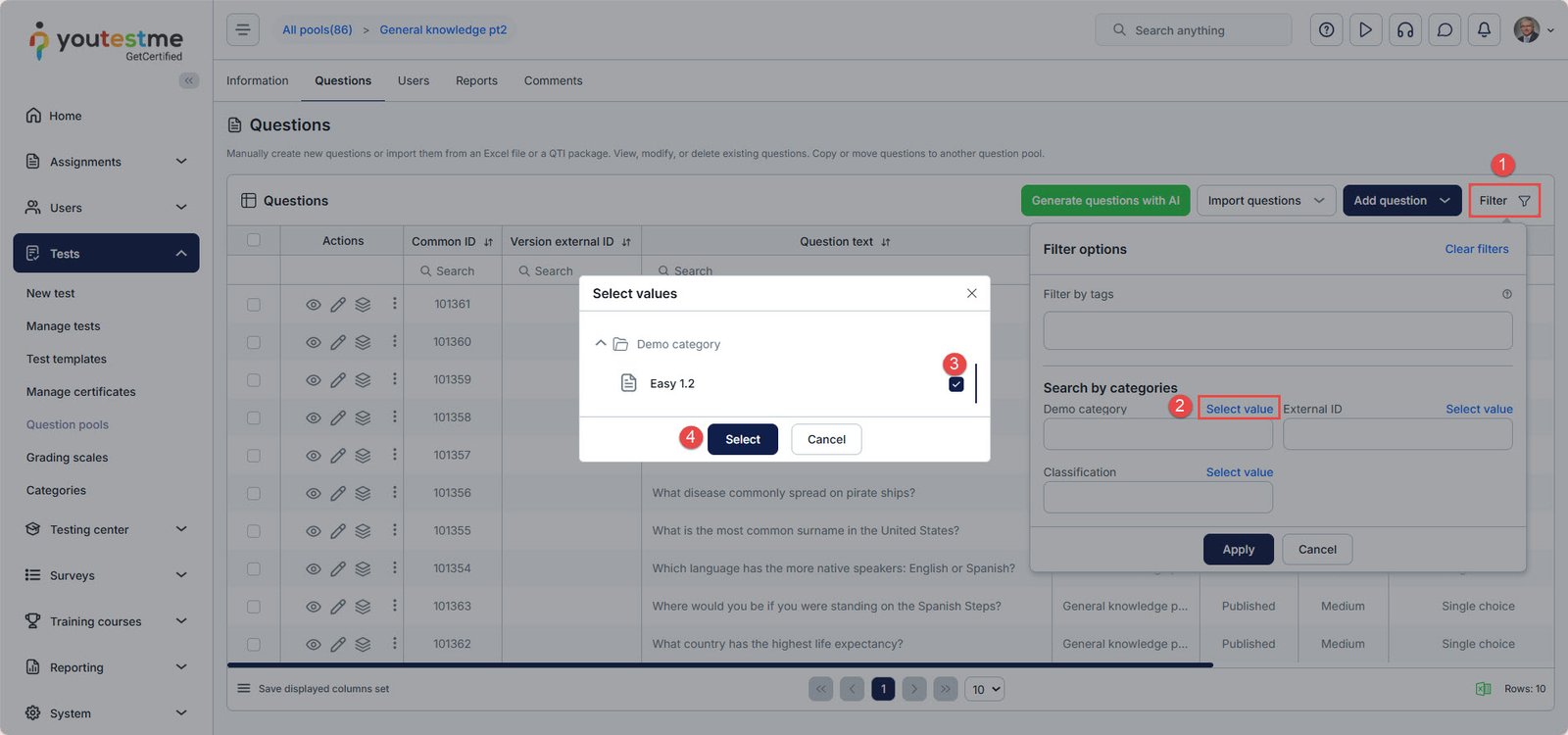Open Manage tests in the sidebar
Screen dimensions: 1568x735
pyautogui.click(x=64, y=326)
